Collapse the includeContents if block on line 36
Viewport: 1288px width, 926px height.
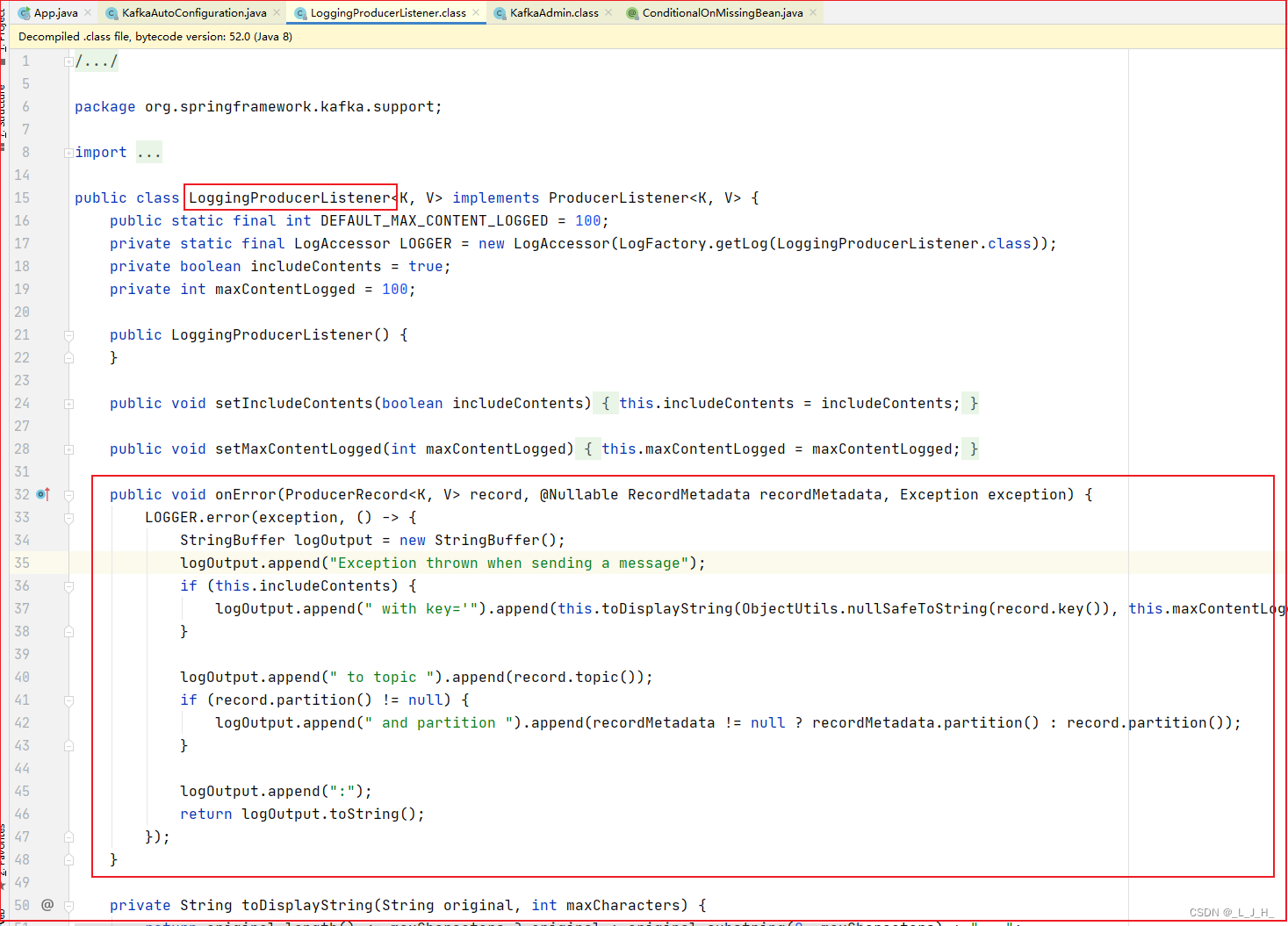click(68, 586)
